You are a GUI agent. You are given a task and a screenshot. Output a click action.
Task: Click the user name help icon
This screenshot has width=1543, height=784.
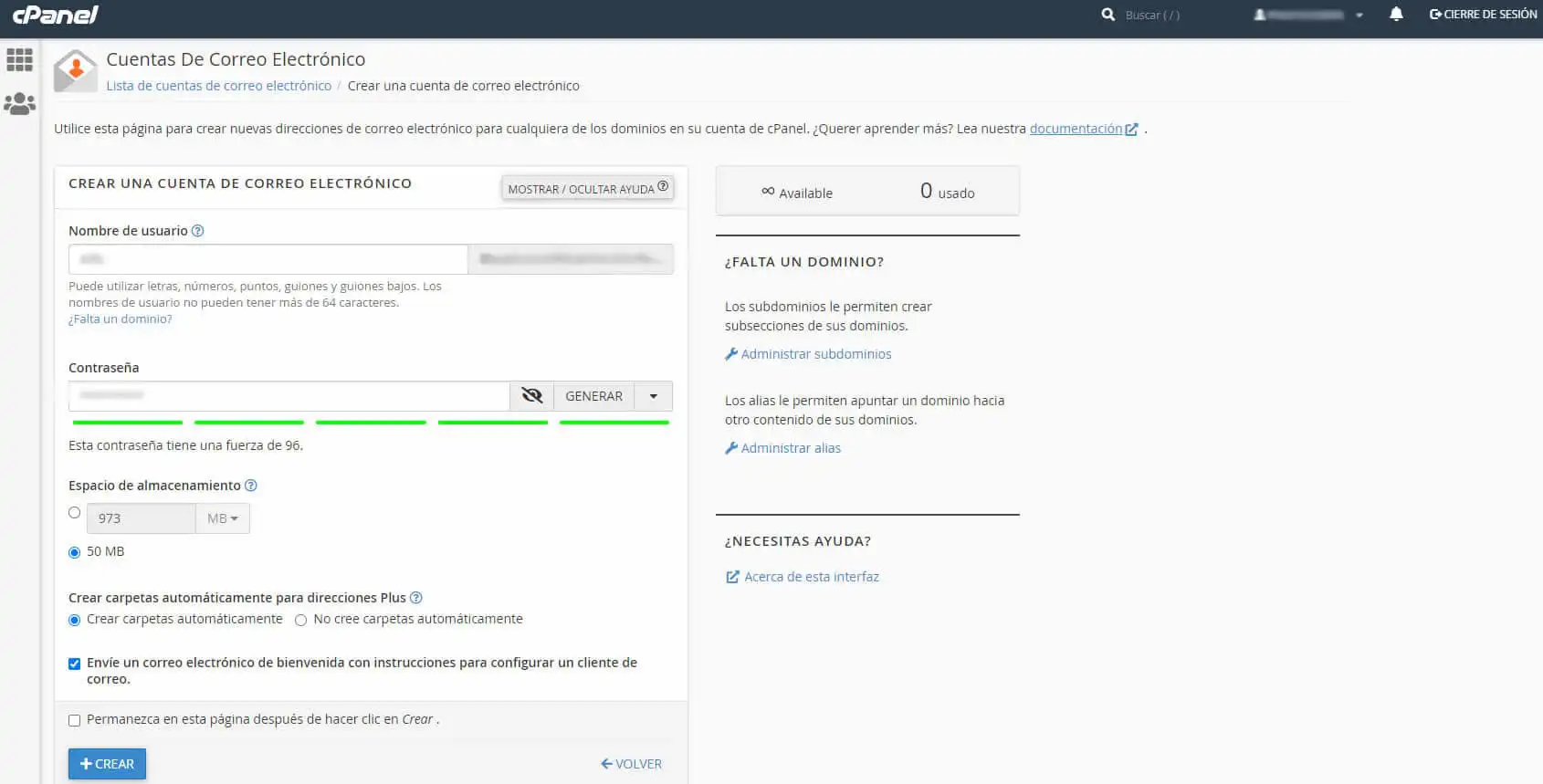click(198, 231)
